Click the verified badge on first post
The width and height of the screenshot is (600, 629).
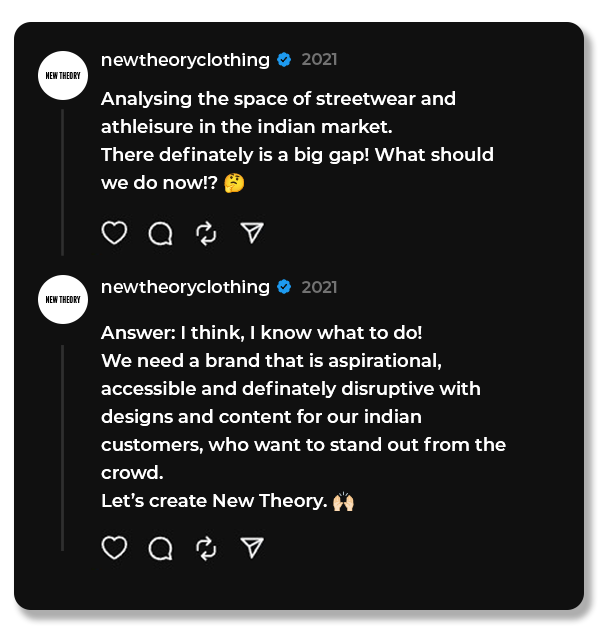click(284, 60)
